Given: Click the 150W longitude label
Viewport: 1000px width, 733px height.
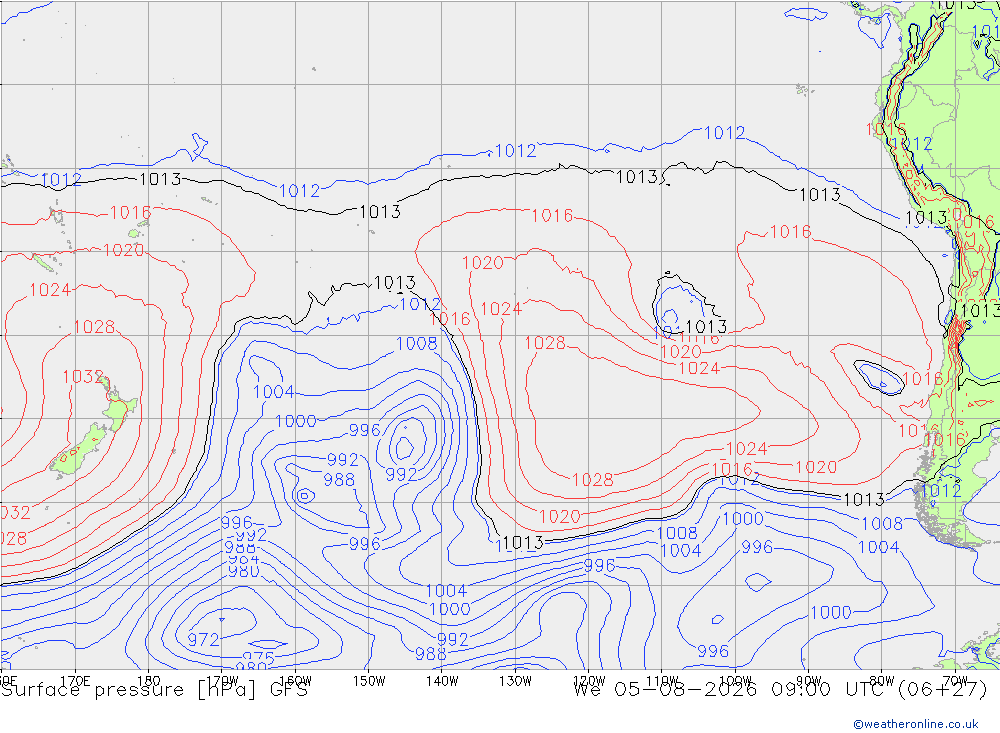Looking at the screenshot, I should point(369,681).
